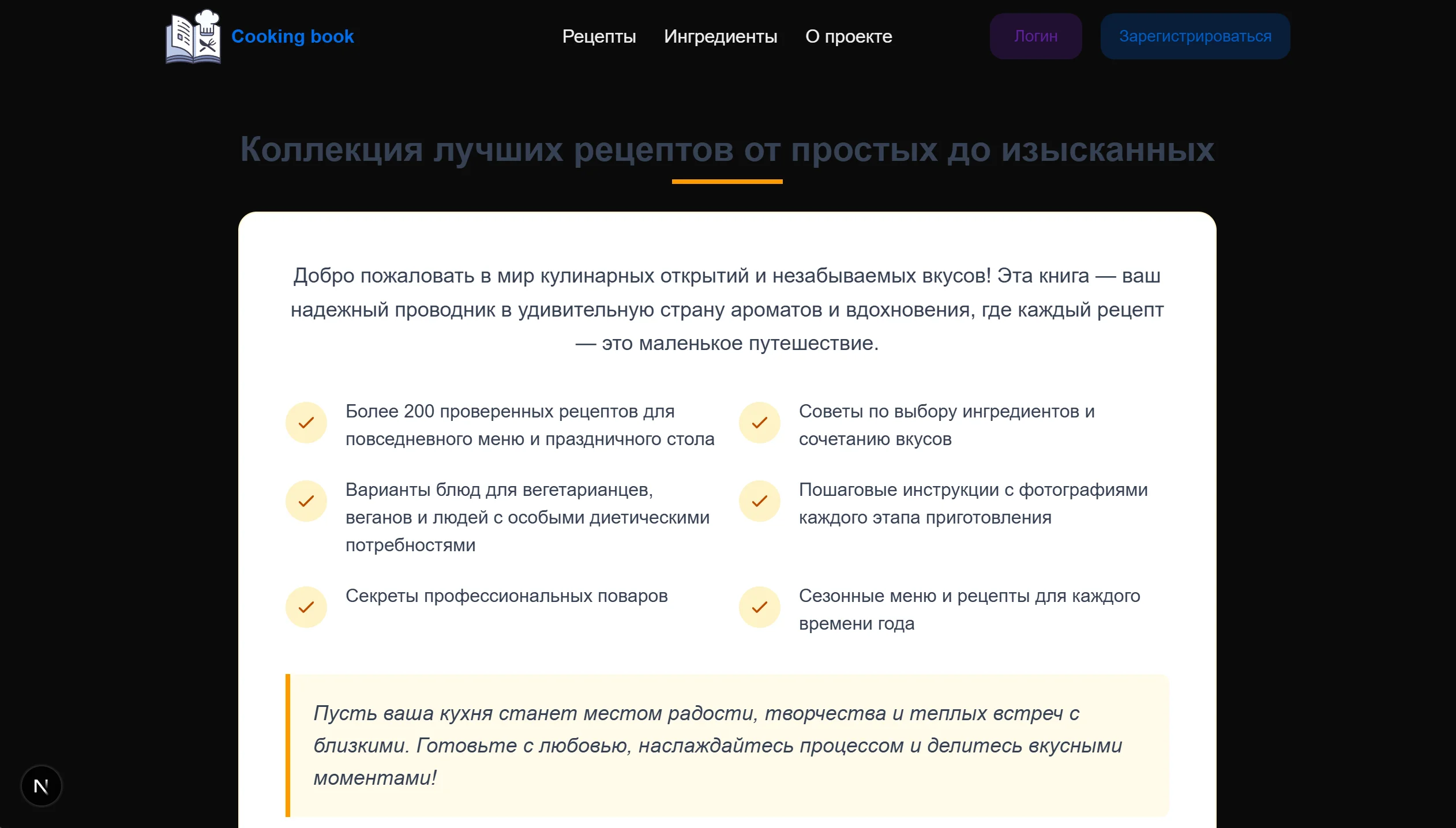
Task: Click the welcome paragraph text
Action: point(727,310)
